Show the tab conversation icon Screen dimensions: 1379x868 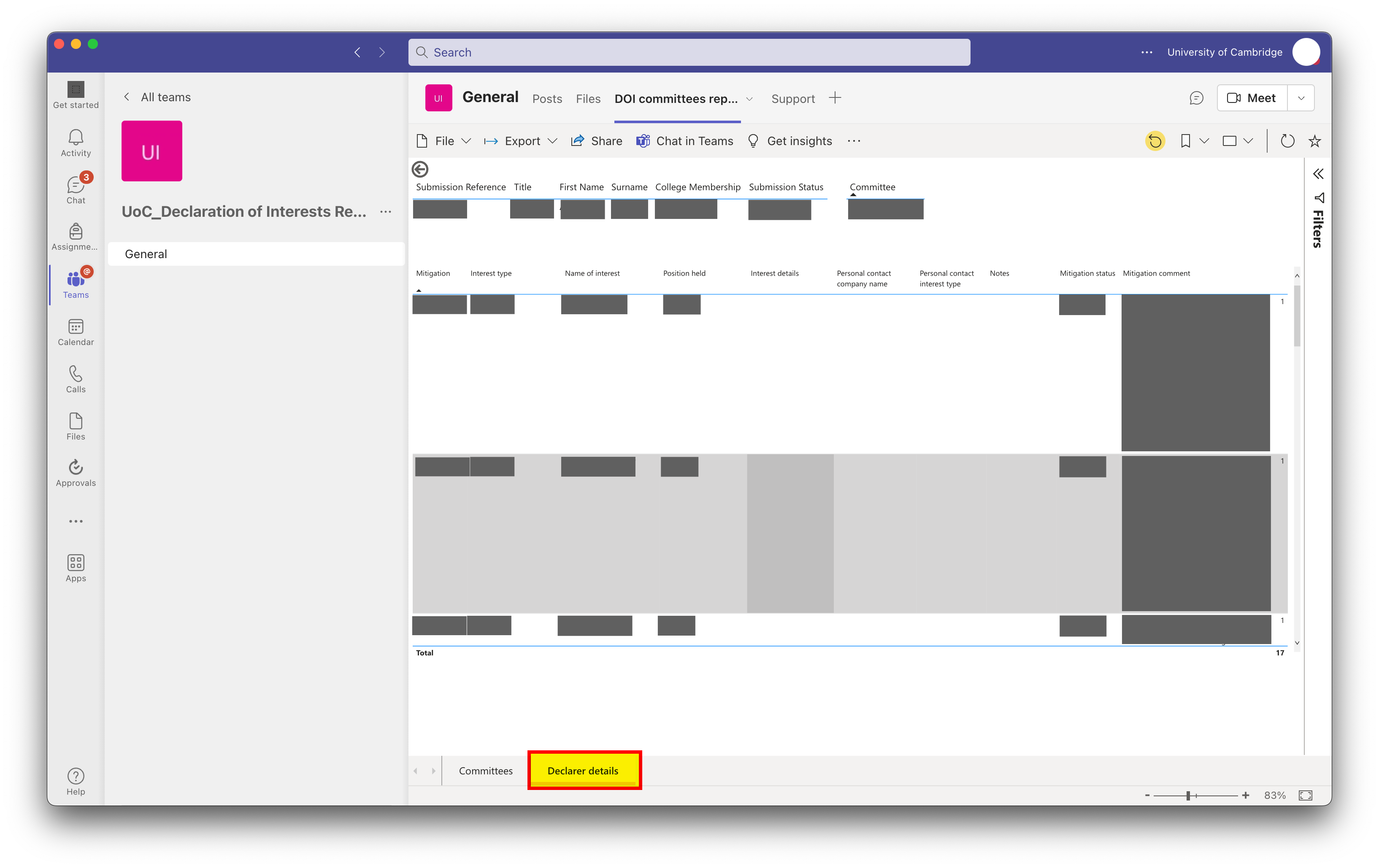pos(1196,98)
